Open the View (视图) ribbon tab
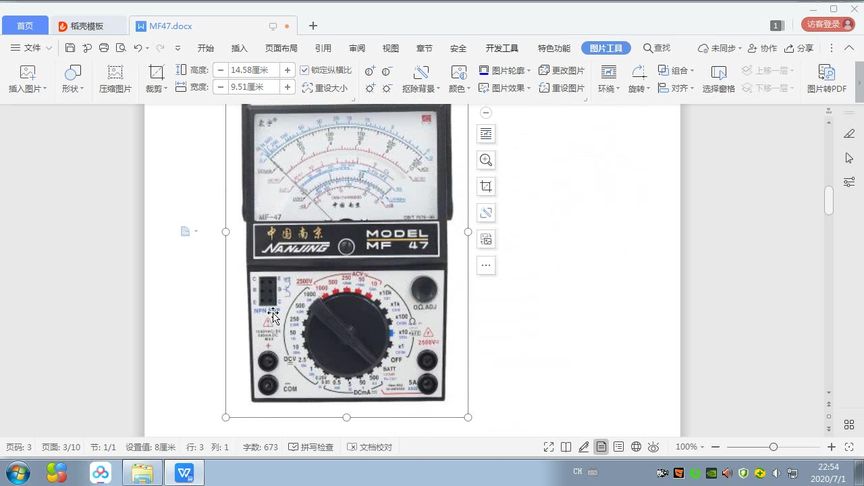Screen dimensions: 864x486 [x=391, y=48]
